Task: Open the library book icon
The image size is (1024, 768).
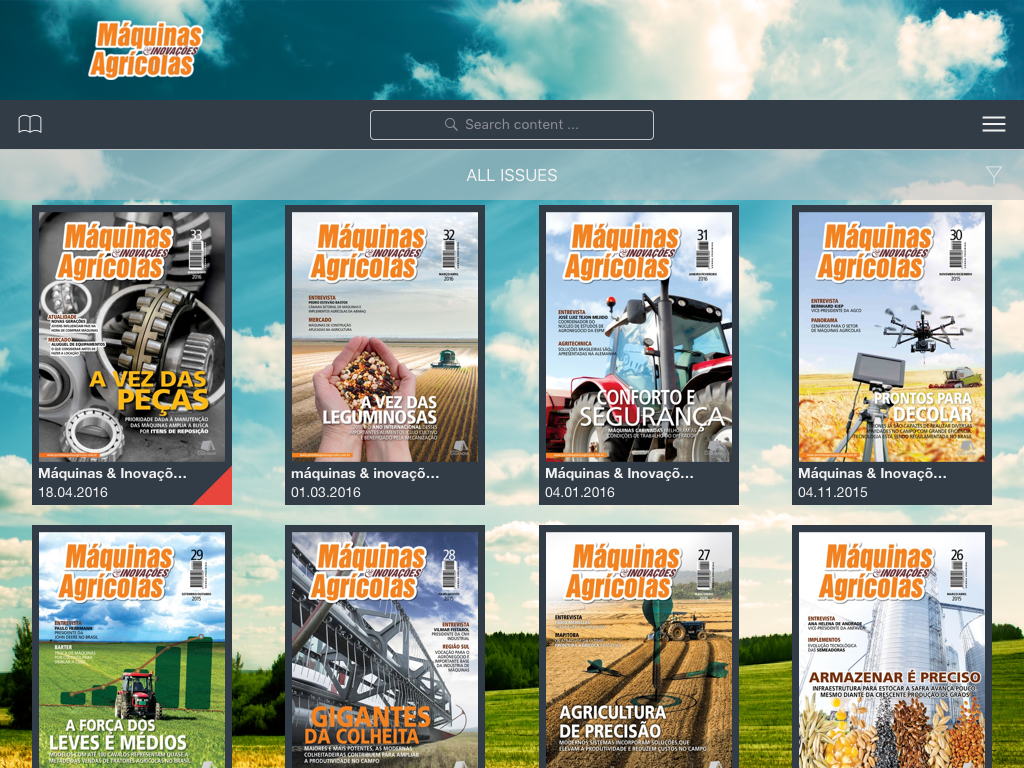Action: click(30, 124)
